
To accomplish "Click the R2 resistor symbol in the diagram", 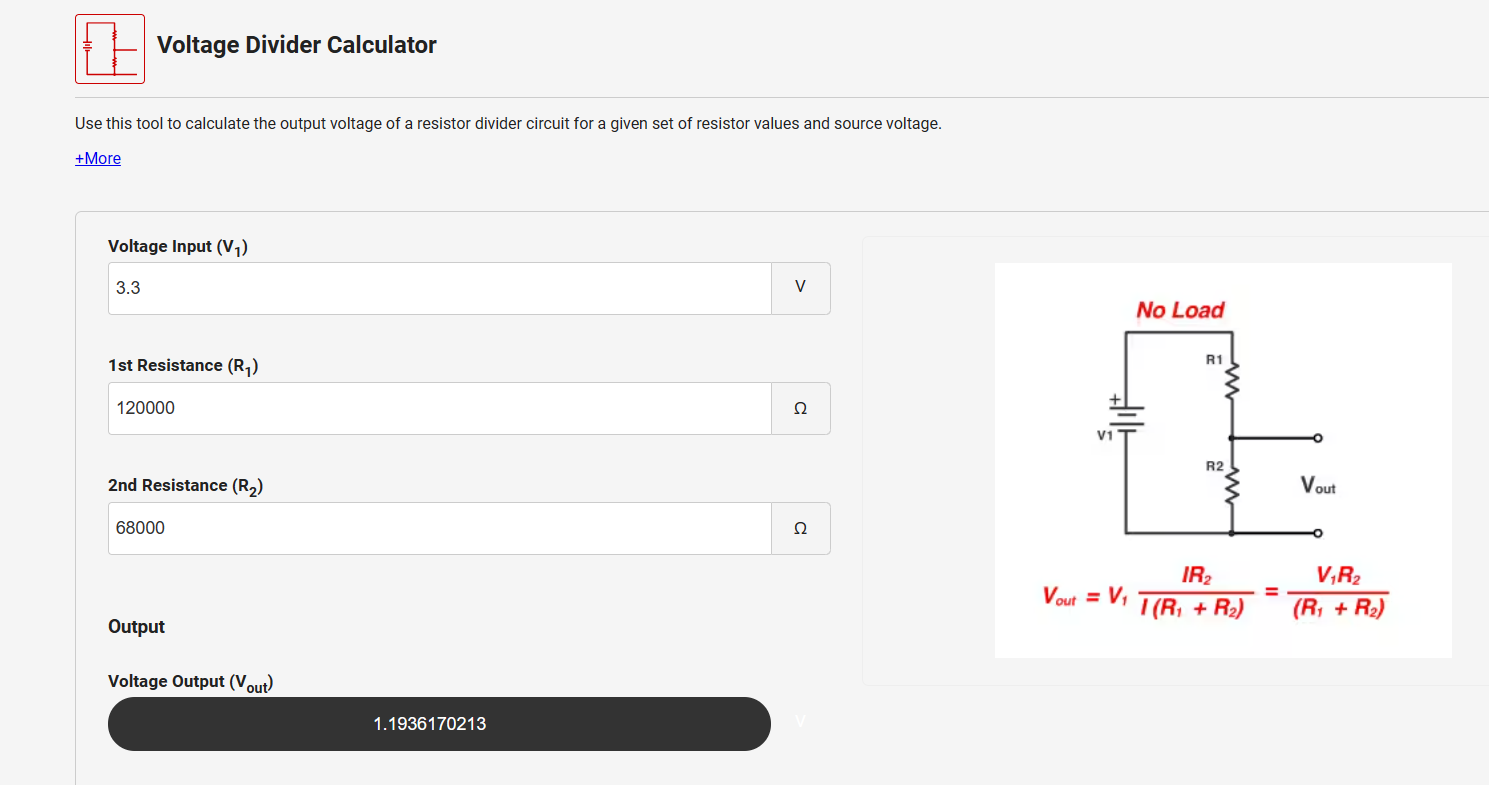I will [1233, 487].
